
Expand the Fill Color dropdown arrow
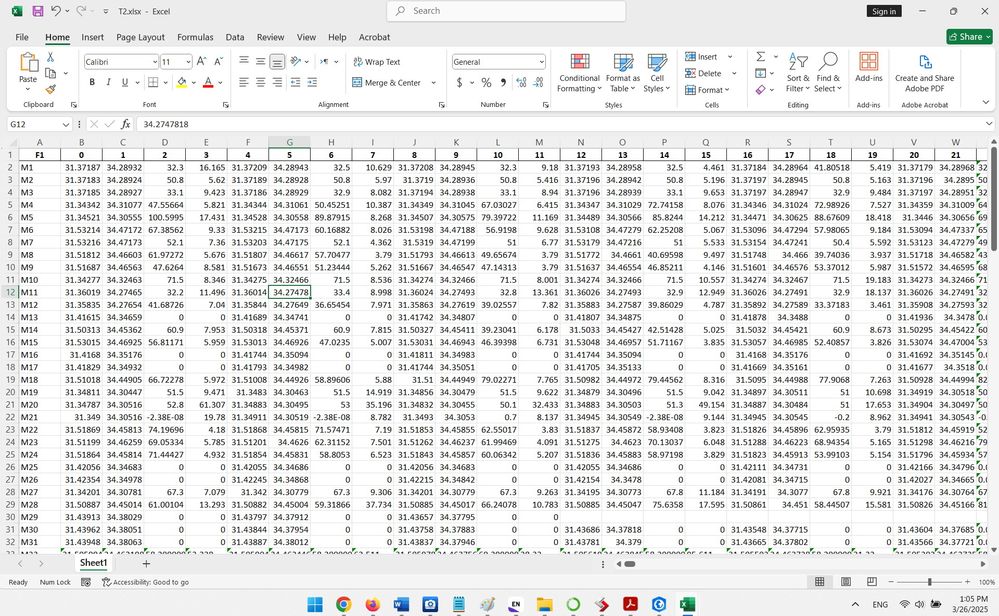coord(194,83)
